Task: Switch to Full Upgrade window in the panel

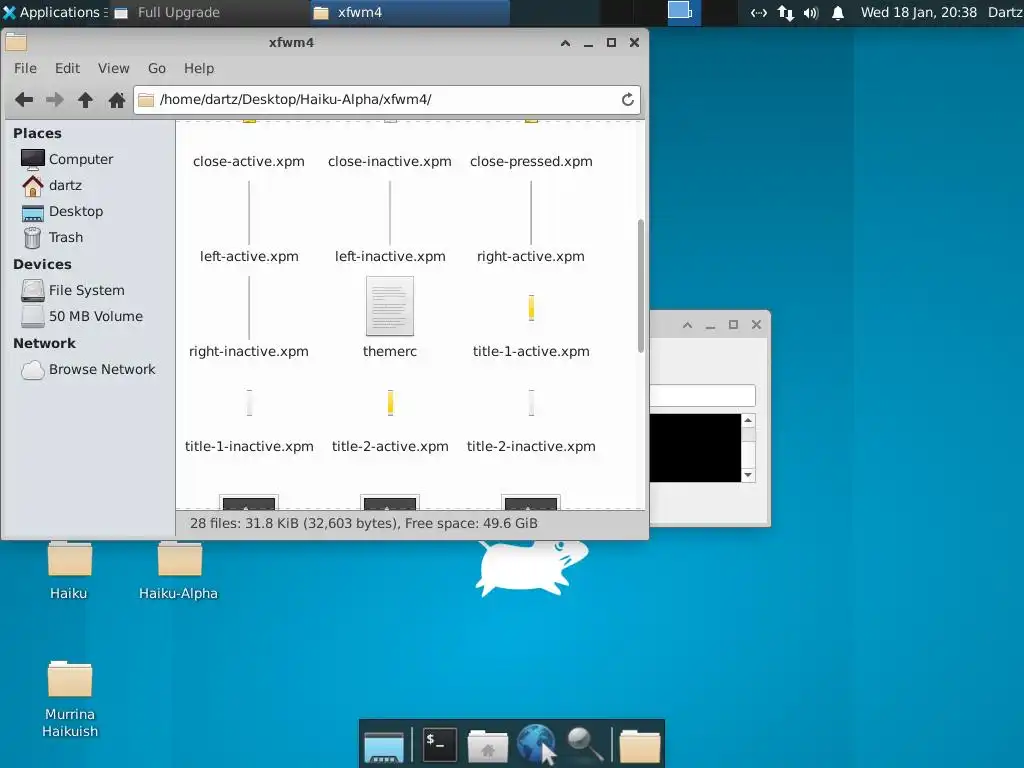Action: (209, 12)
